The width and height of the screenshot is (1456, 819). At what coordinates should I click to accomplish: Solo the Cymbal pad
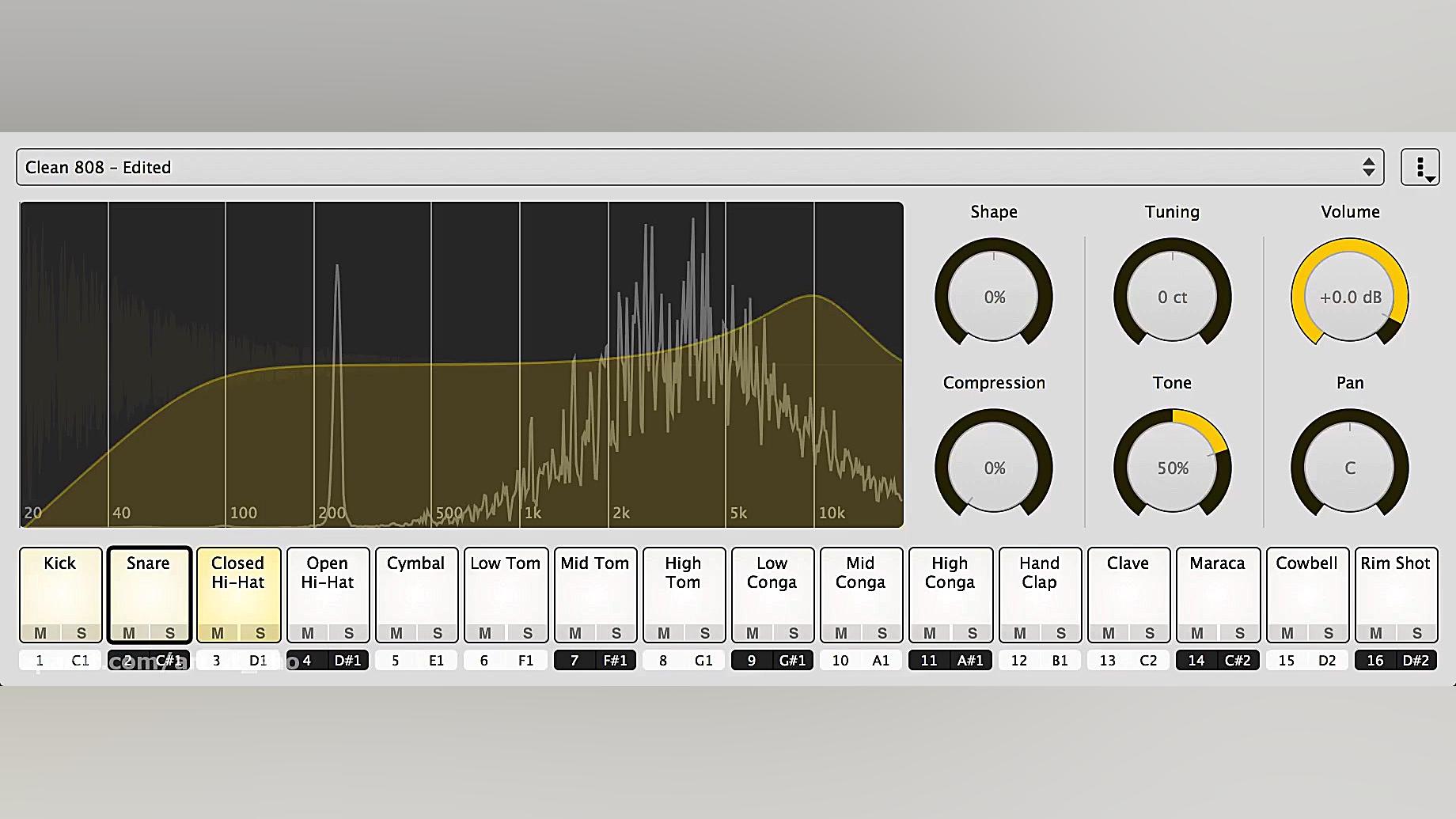(x=438, y=633)
